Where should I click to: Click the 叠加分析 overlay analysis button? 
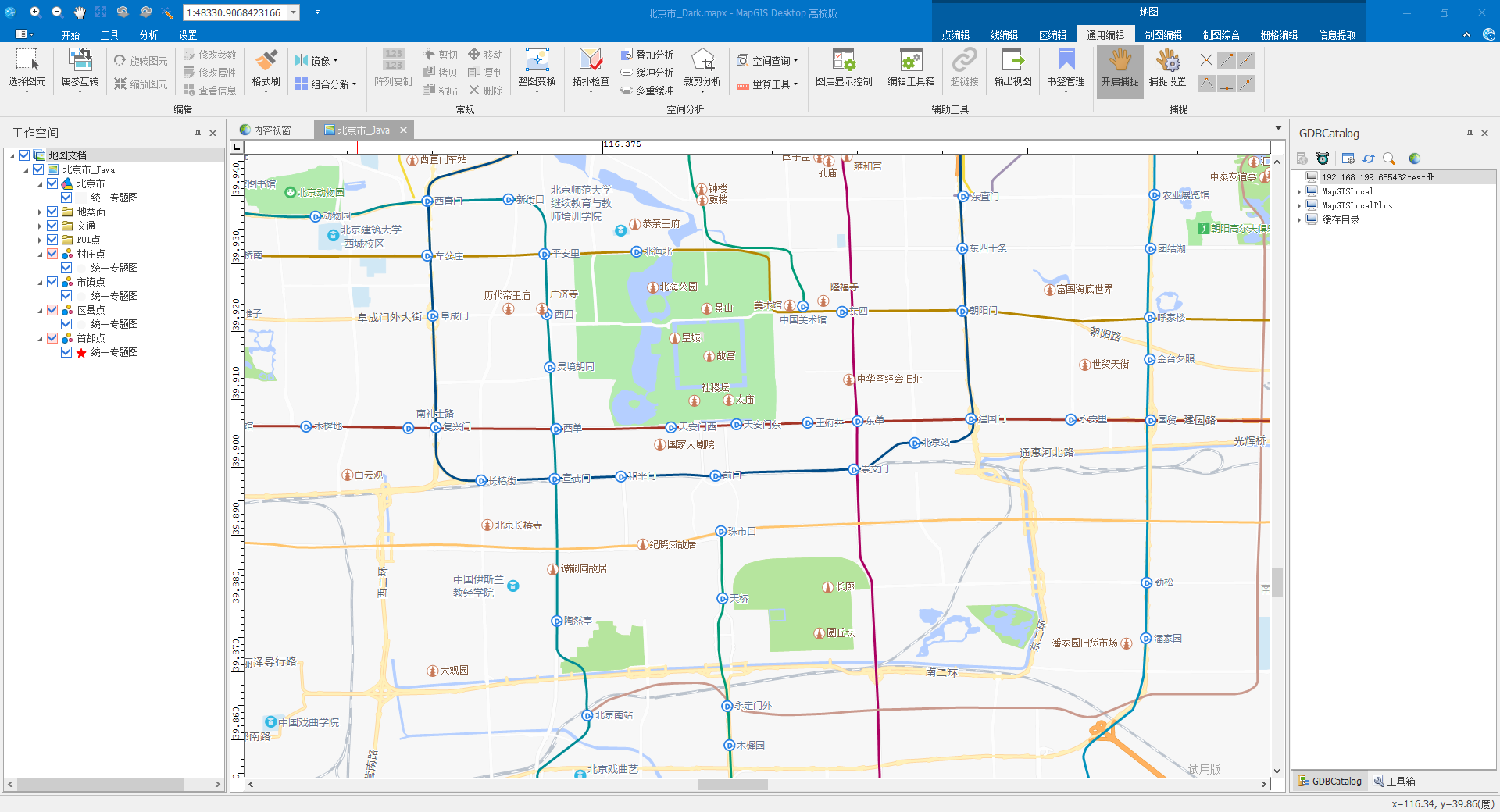tap(648, 55)
